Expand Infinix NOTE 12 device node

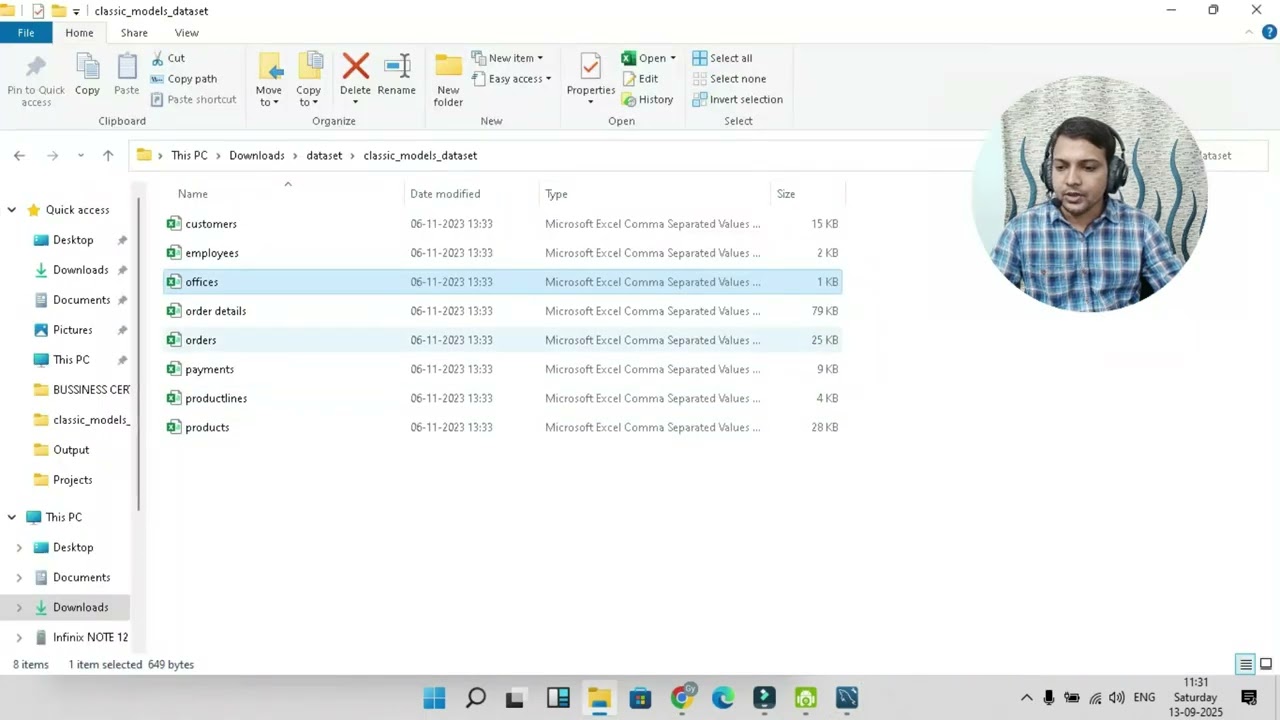[x=19, y=637]
